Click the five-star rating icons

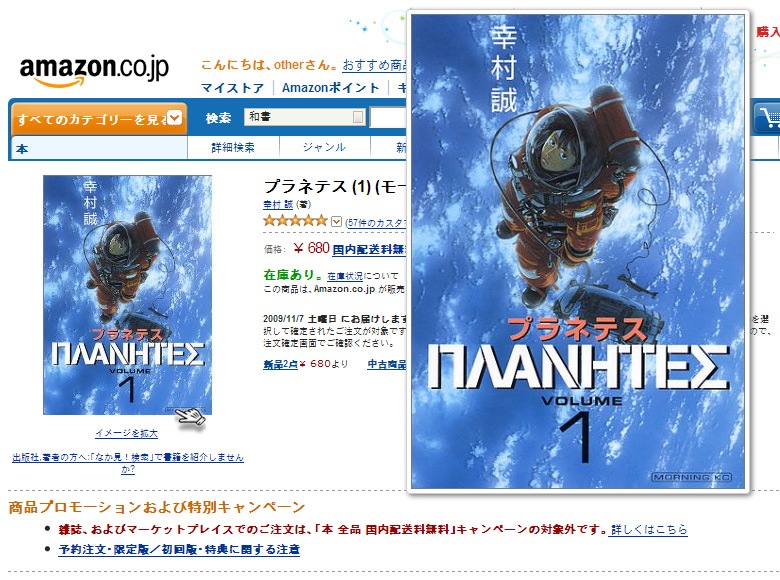(x=295, y=220)
